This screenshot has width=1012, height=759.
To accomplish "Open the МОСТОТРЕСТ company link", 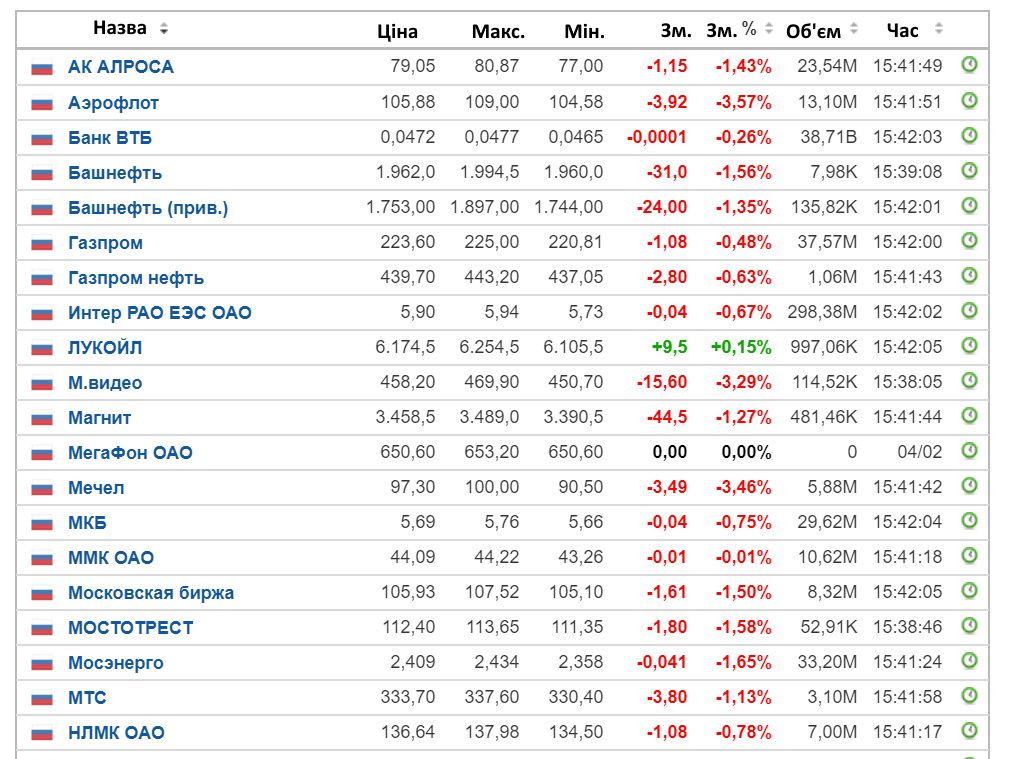I will pos(130,628).
